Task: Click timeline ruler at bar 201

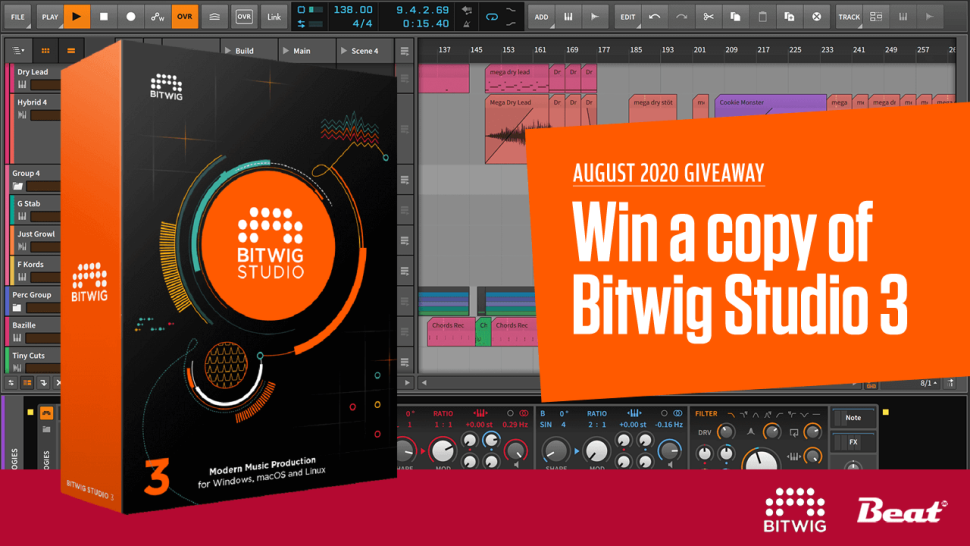Action: (x=700, y=49)
